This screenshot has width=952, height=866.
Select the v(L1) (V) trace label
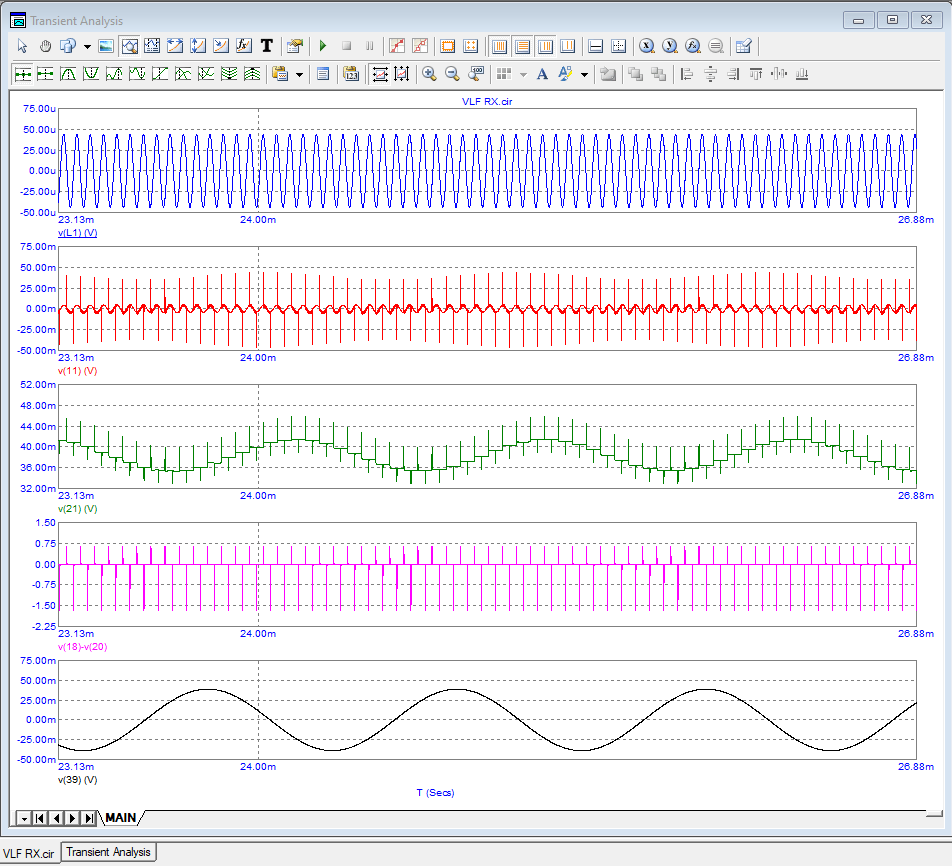coord(78,233)
